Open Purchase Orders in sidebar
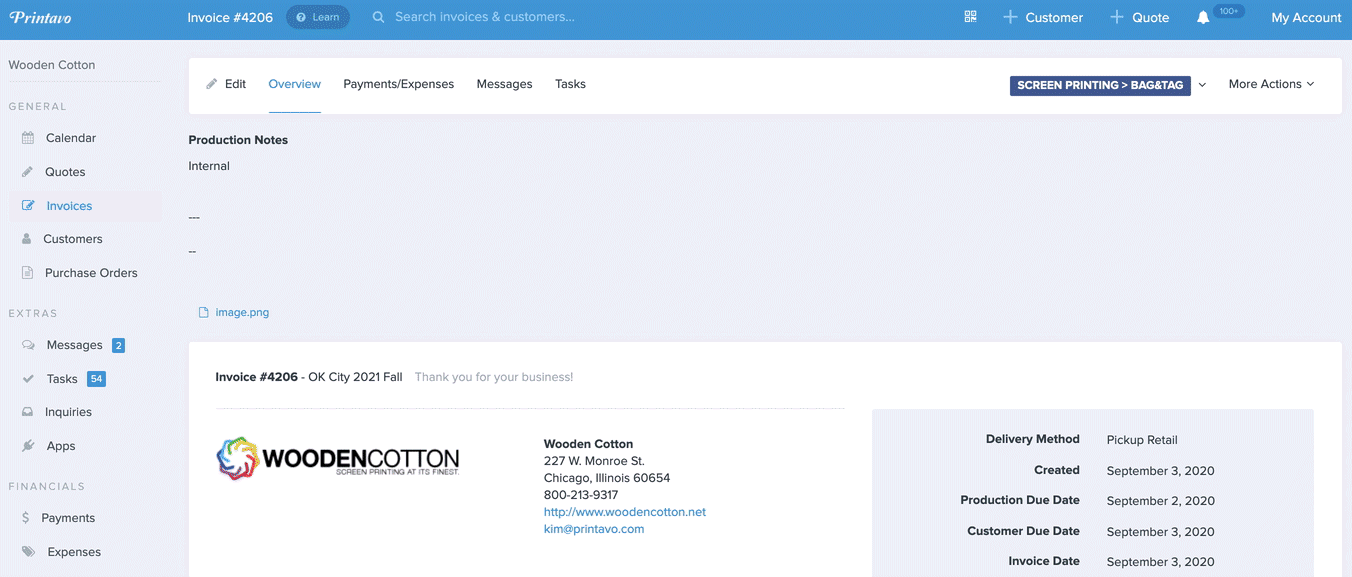 (x=91, y=273)
